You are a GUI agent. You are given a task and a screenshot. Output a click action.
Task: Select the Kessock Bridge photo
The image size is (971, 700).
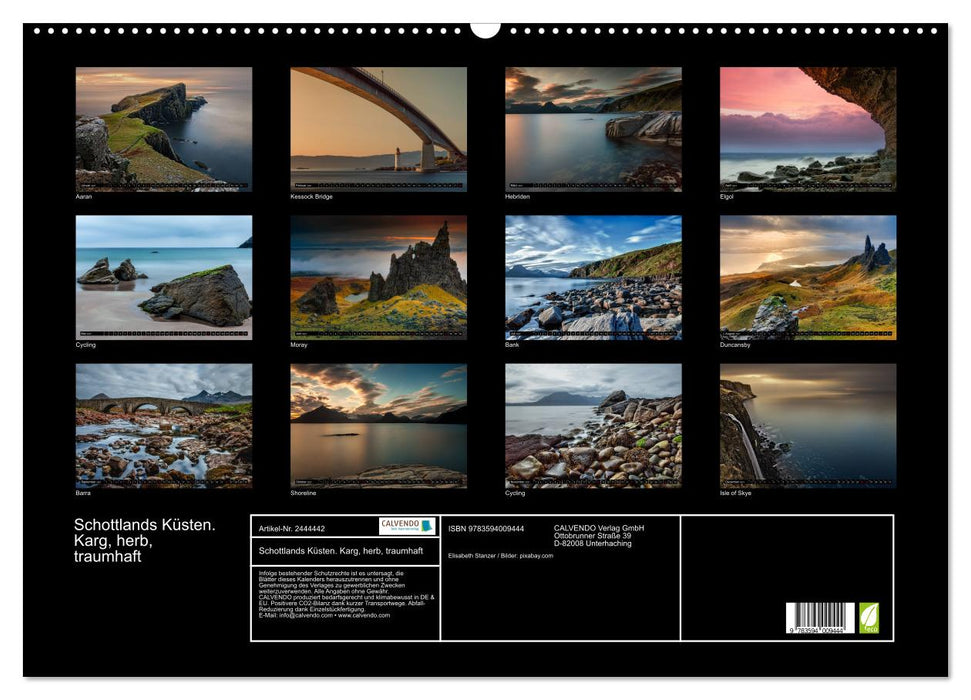(x=378, y=129)
